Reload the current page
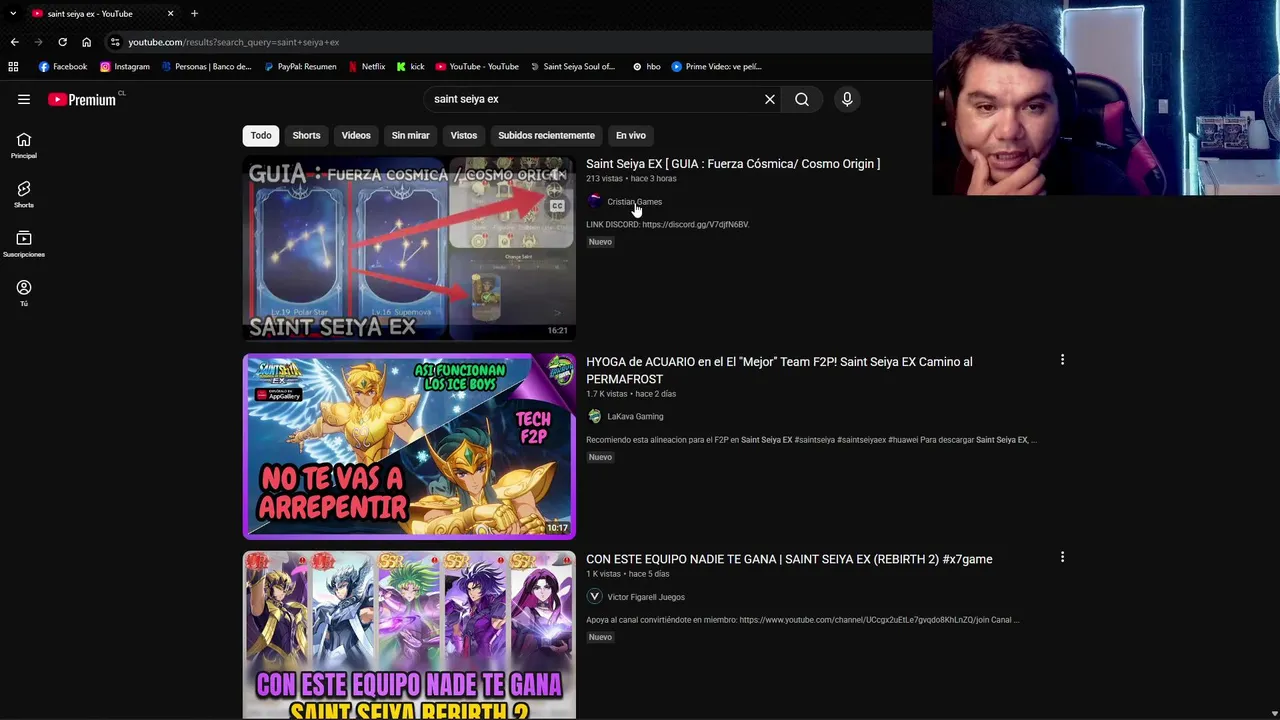This screenshot has height=720, width=1280. point(62,42)
